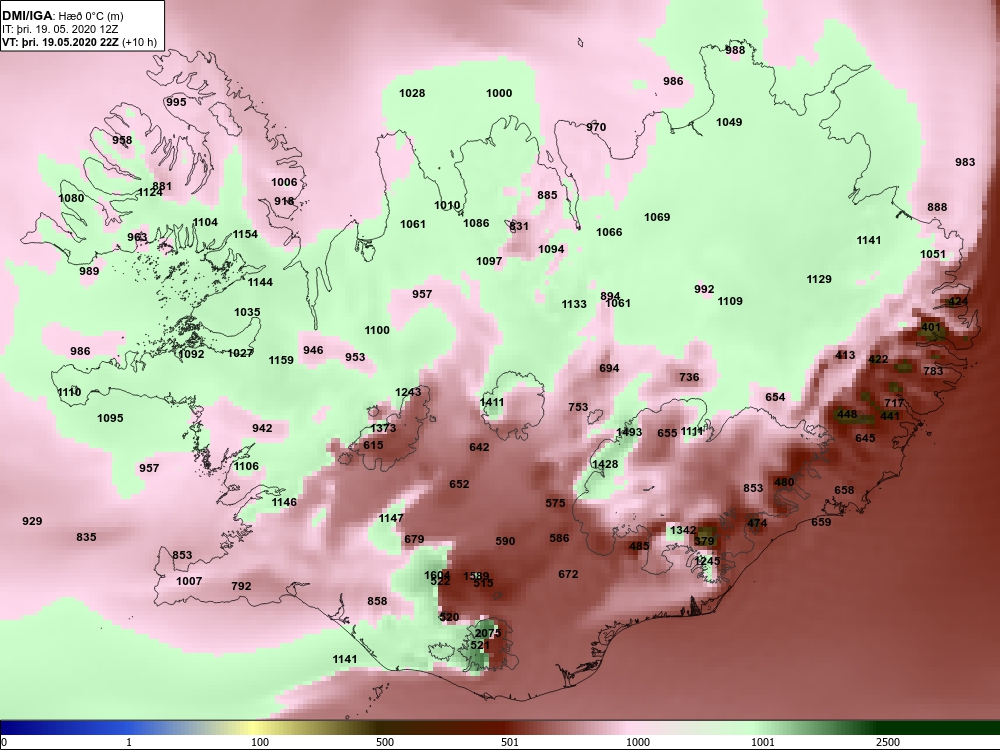Viewport: 1000px width, 750px height.
Task: Click the VT 22Z (+10 h) valid time line
Action: point(79,43)
